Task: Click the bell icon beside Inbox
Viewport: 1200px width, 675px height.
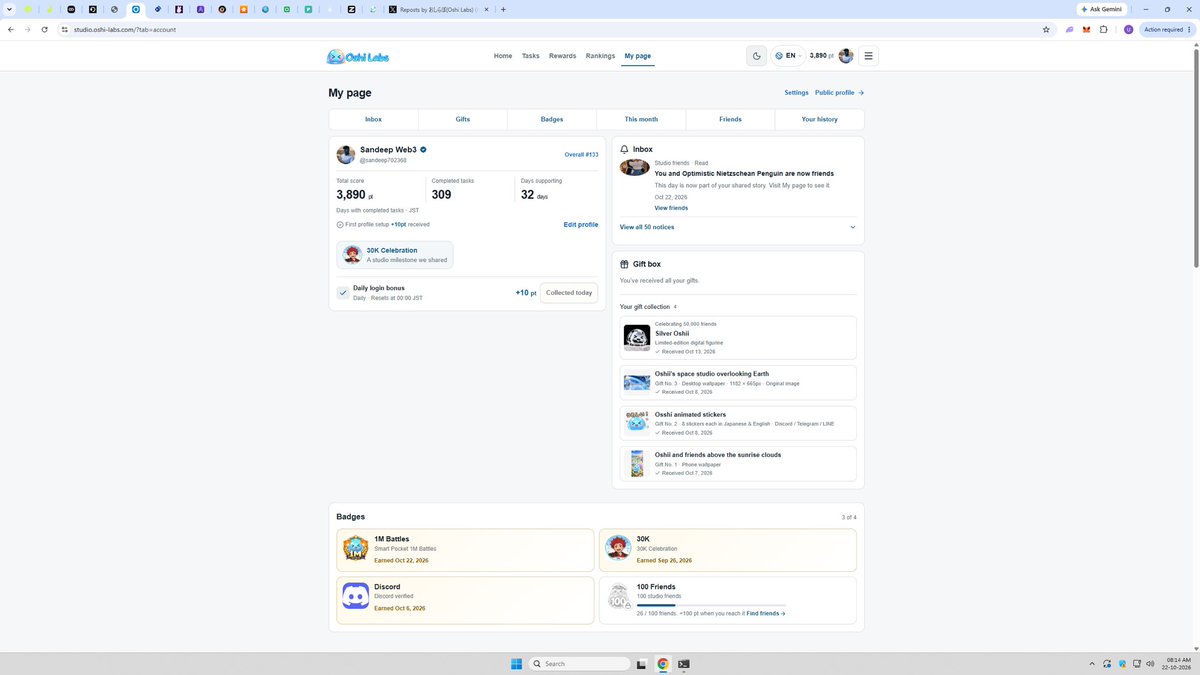Action: point(625,149)
